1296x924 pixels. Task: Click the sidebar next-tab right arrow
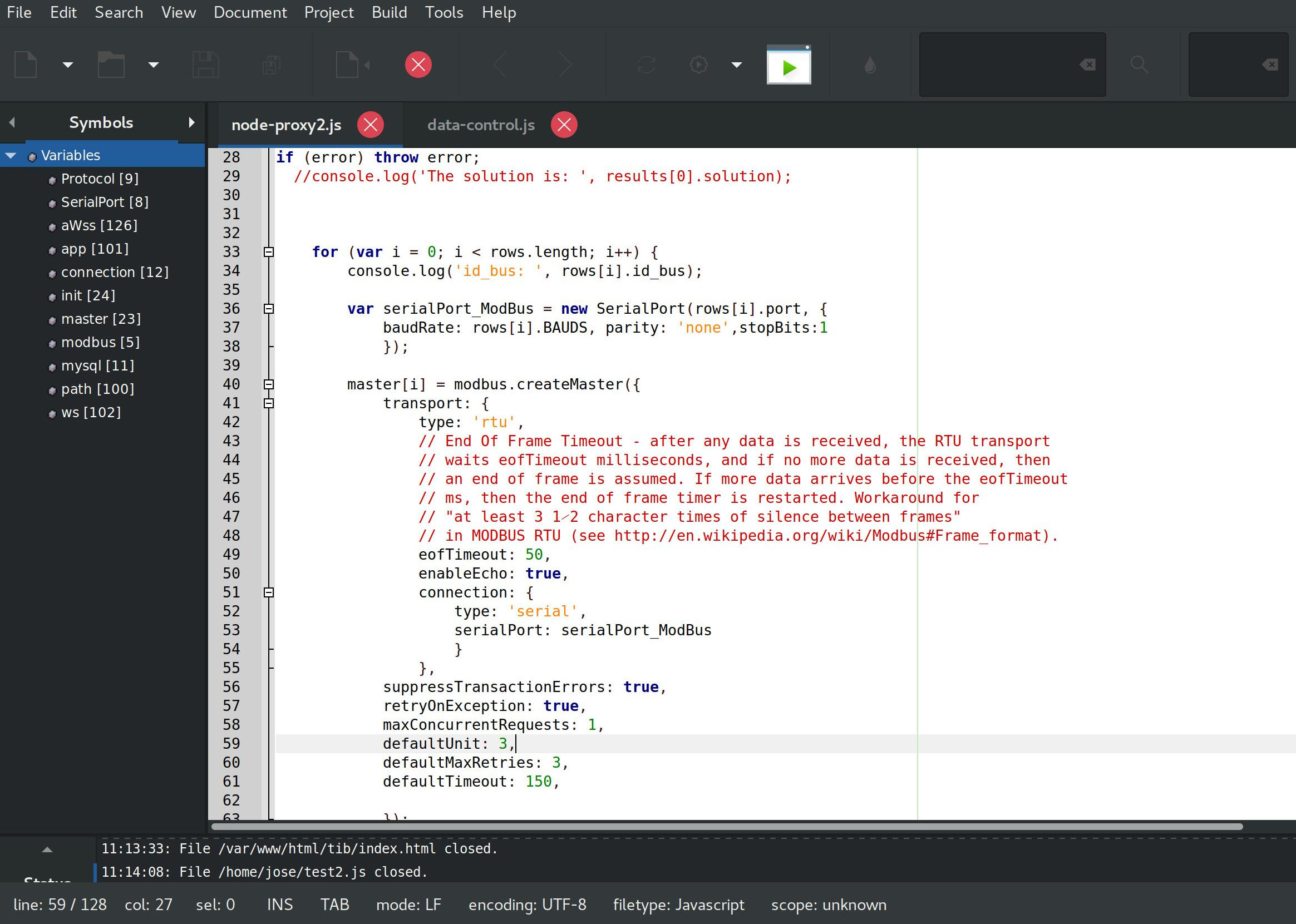pos(192,122)
